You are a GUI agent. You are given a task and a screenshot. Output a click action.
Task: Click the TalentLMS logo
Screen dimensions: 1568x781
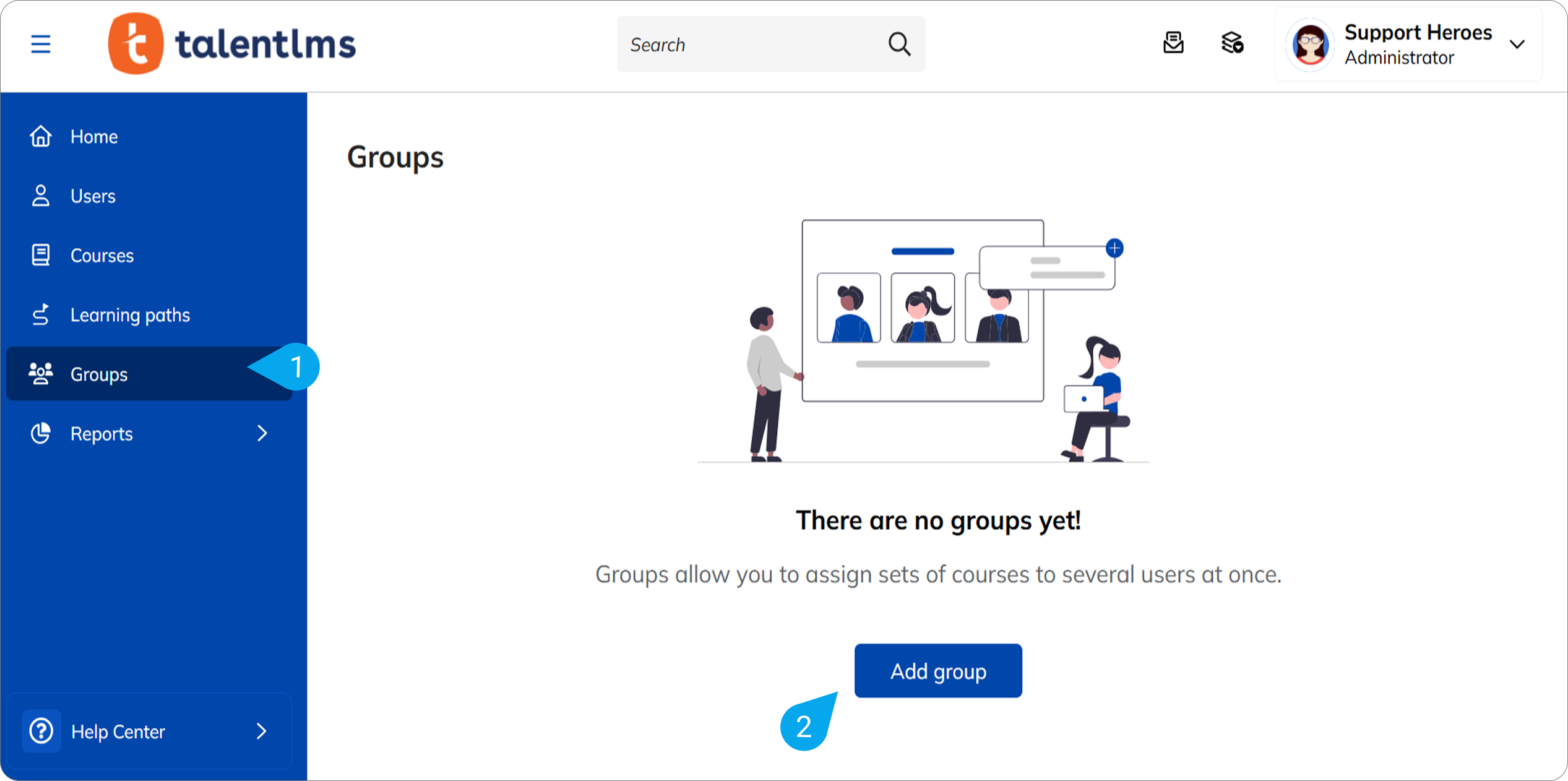click(x=232, y=43)
